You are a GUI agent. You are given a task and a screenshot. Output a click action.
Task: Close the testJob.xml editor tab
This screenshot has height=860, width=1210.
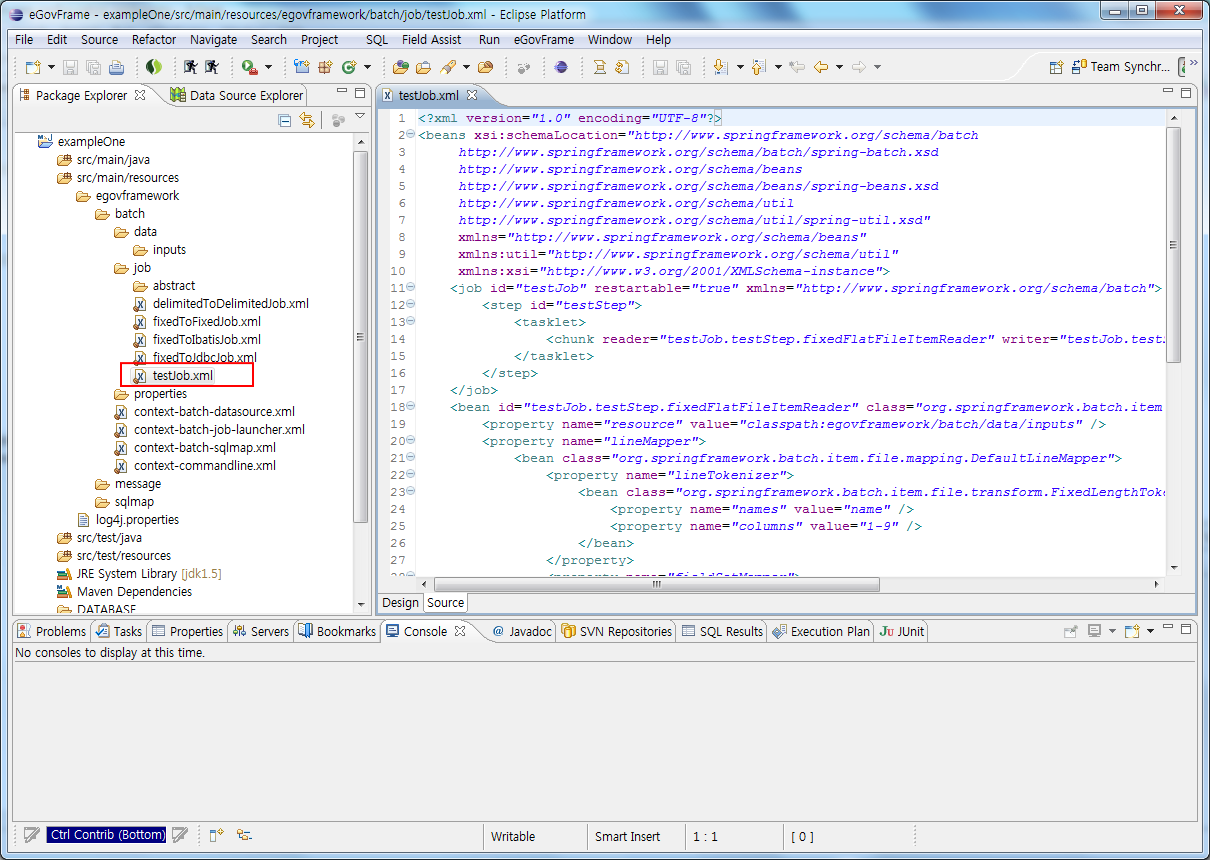(472, 96)
